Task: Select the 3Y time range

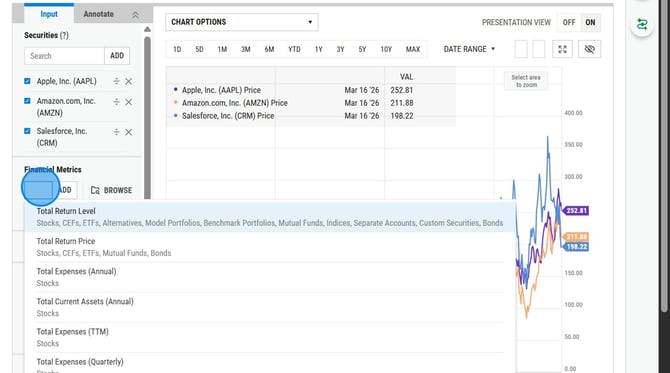Action: point(340,49)
